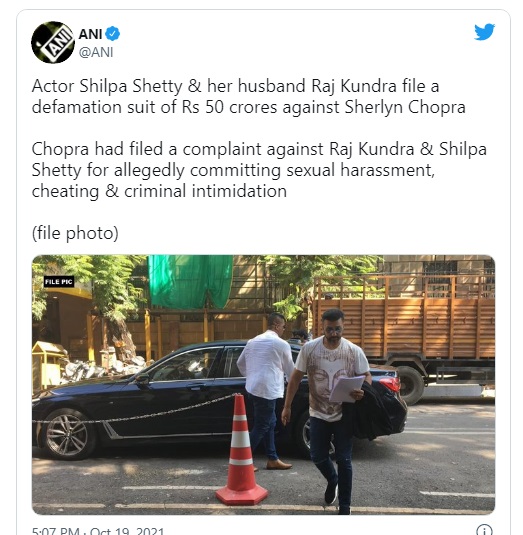Click the FILE PIC label on photo
The width and height of the screenshot is (523, 535).
[x=59, y=281]
